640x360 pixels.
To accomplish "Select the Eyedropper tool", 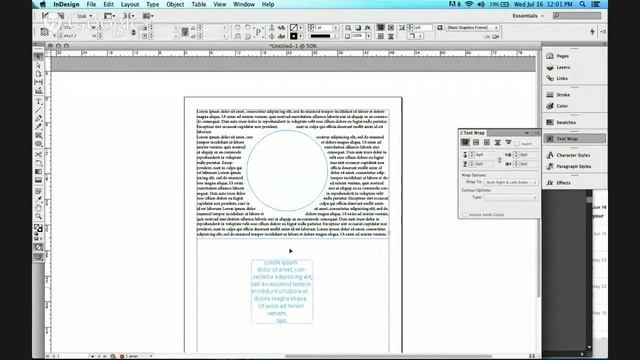I will [38, 199].
